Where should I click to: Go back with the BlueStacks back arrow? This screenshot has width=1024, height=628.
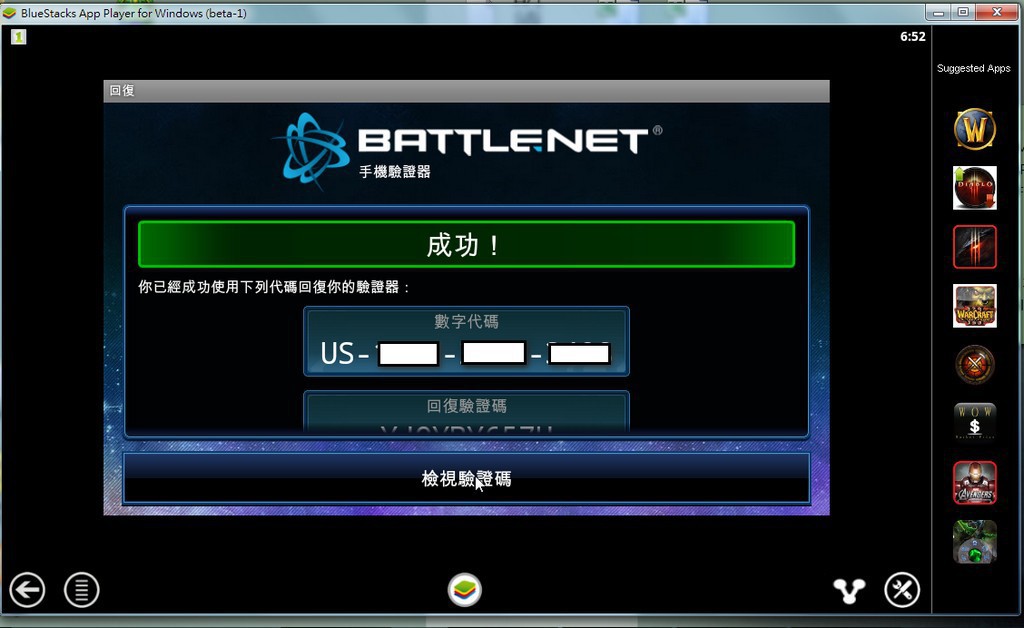tap(27, 590)
